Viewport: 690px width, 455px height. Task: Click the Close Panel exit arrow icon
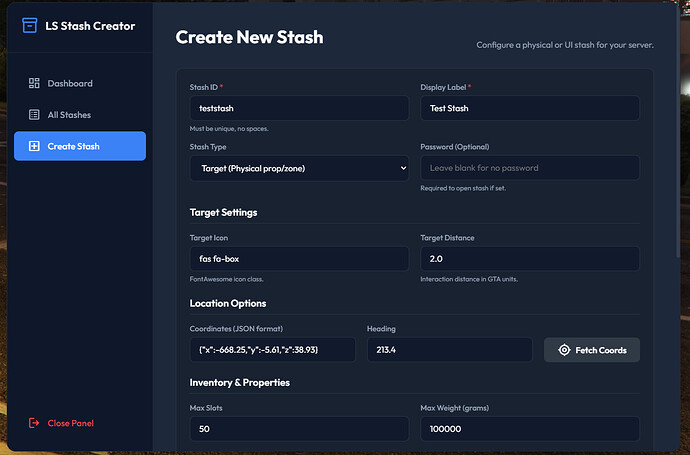(34, 423)
